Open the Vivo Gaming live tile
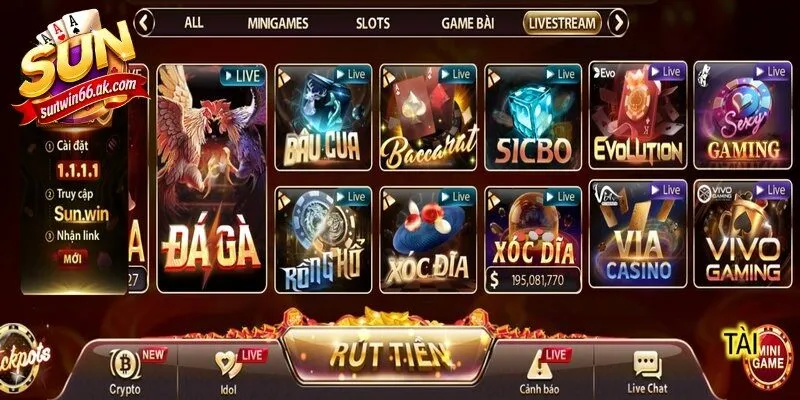 pos(743,233)
